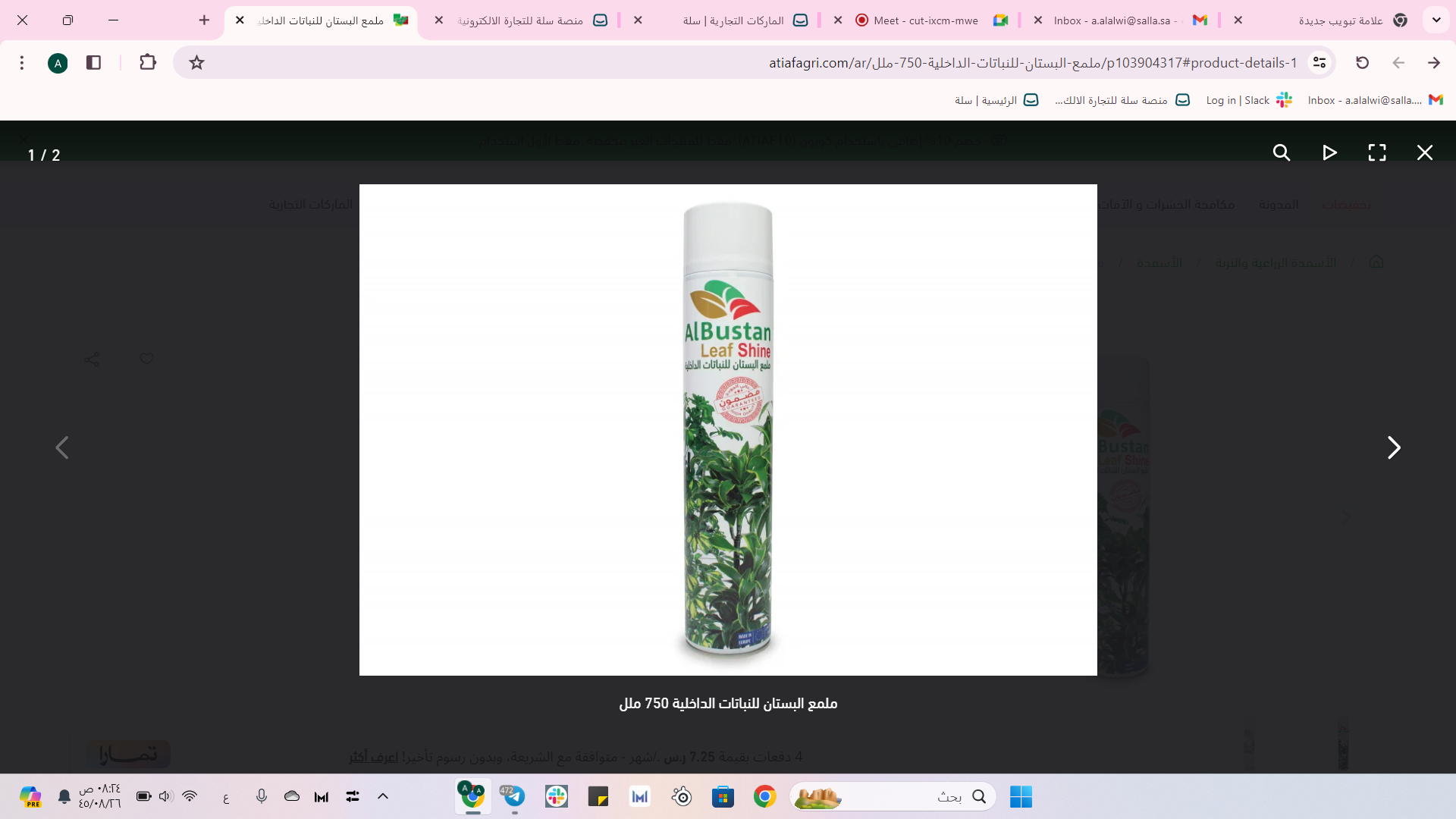Open the clock and date panel
Image resolution: width=1456 pixels, height=819 pixels.
click(x=99, y=796)
